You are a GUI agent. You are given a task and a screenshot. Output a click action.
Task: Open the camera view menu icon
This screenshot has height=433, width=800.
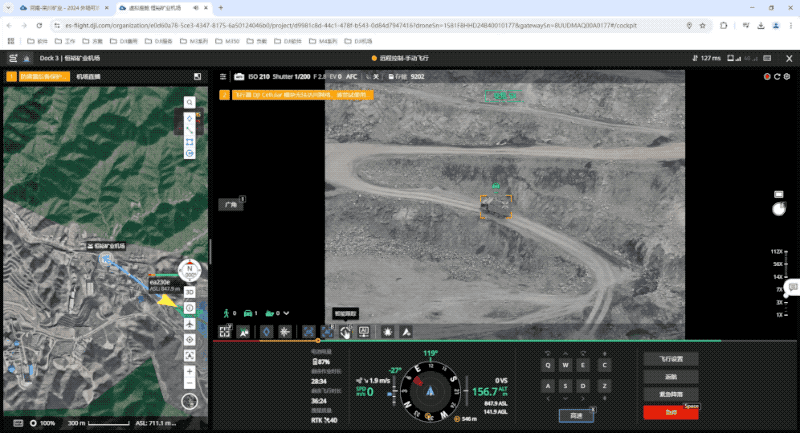(223, 77)
